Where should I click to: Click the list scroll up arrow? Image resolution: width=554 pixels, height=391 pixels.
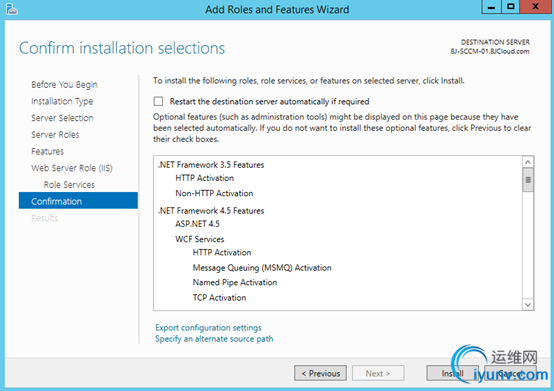pyautogui.click(x=528, y=162)
